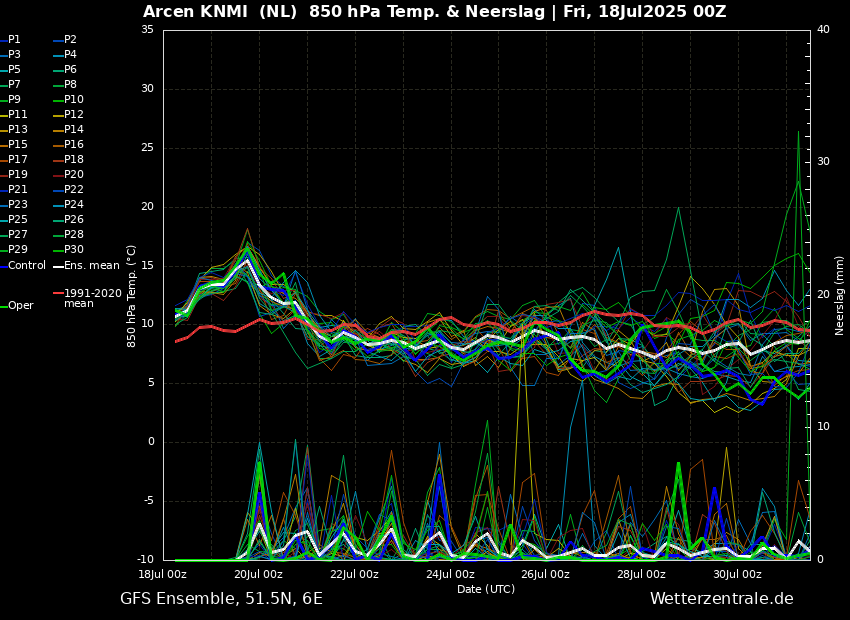Screen dimensions: 850x620
Task: Click the GFS Ensemble, 51.5N, 6E caption
Action: point(221,599)
